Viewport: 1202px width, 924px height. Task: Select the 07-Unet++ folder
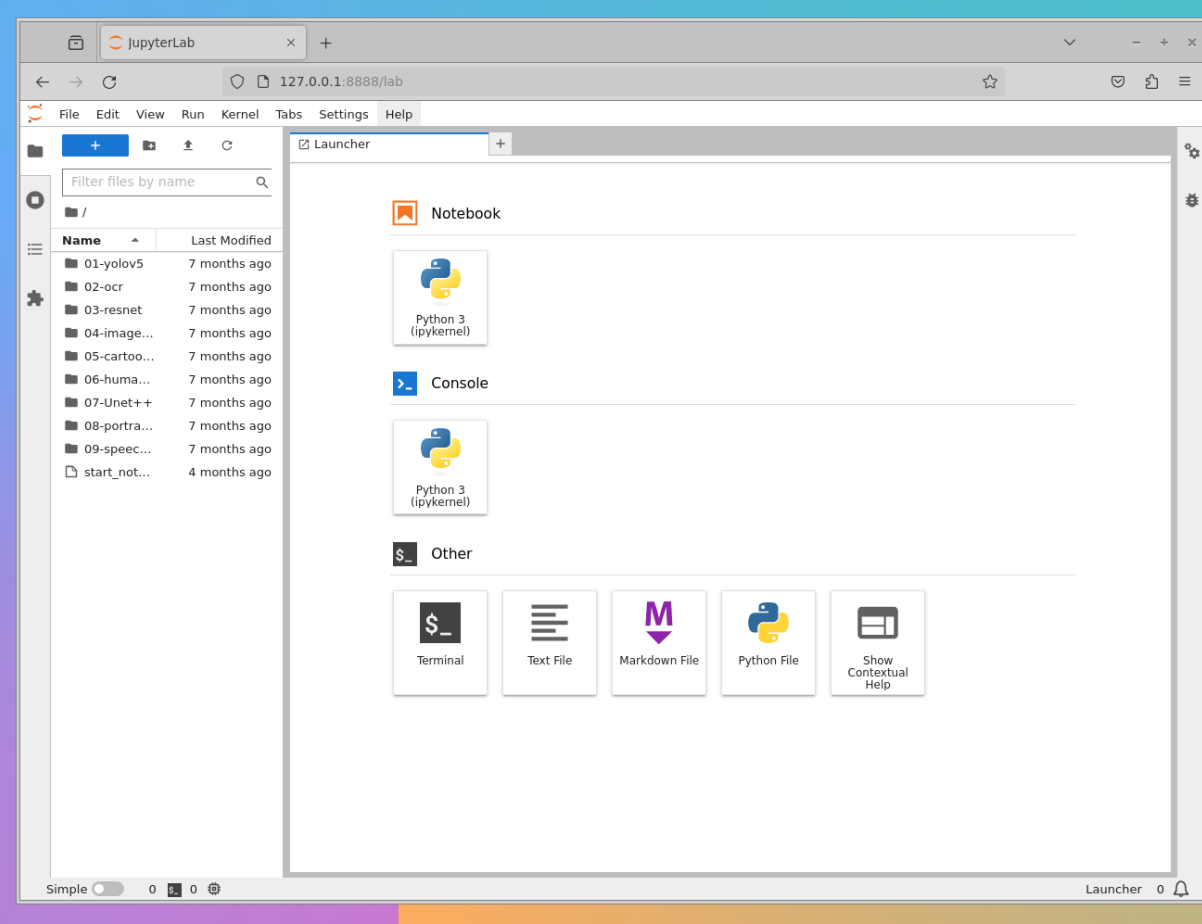pos(167,402)
